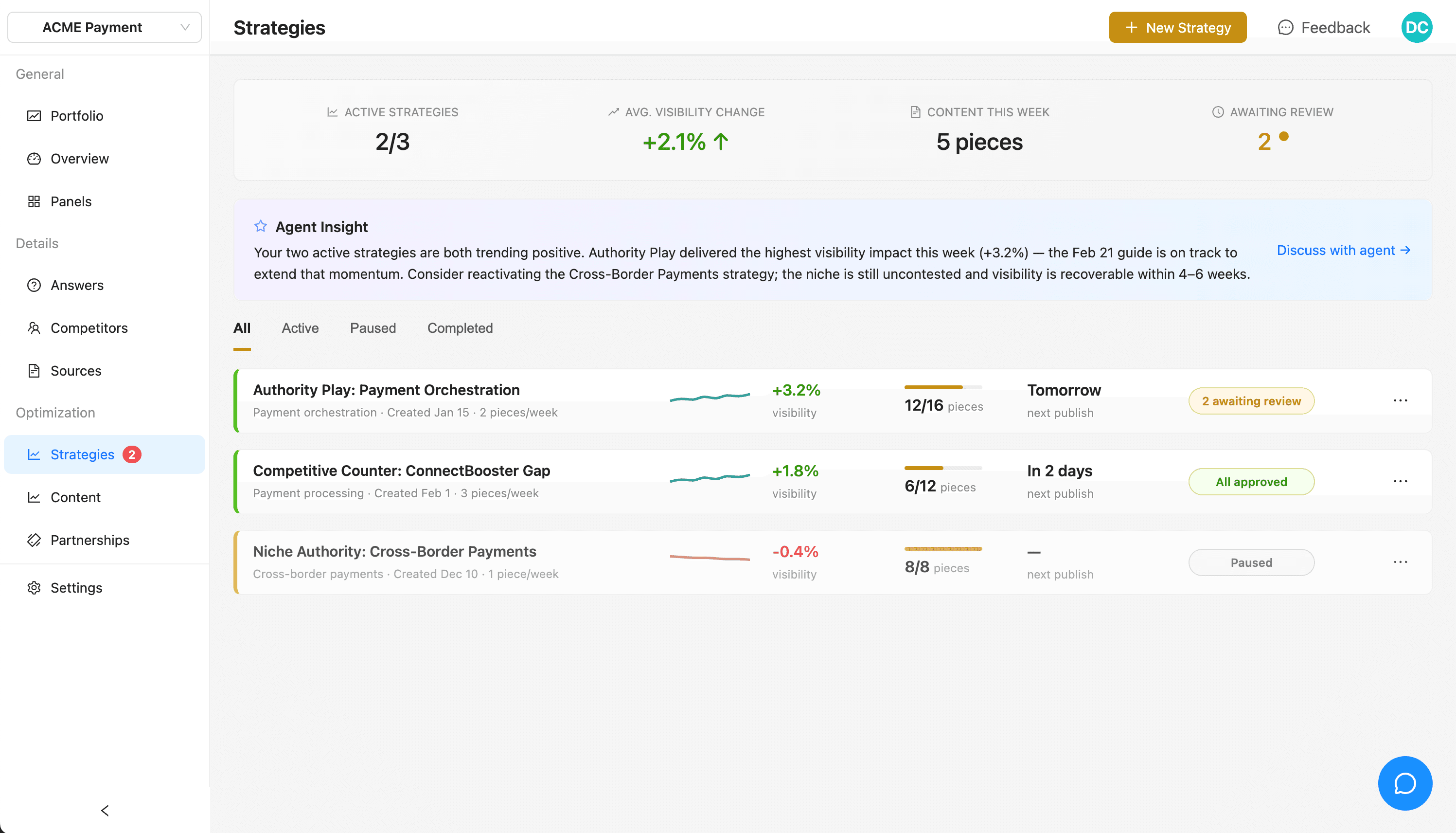1456x833 pixels.
Task: Open Settings gear icon
Action: [x=34, y=588]
